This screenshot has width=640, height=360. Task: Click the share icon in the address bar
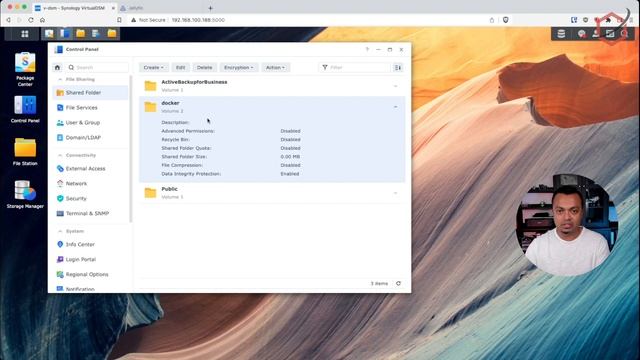coord(492,20)
